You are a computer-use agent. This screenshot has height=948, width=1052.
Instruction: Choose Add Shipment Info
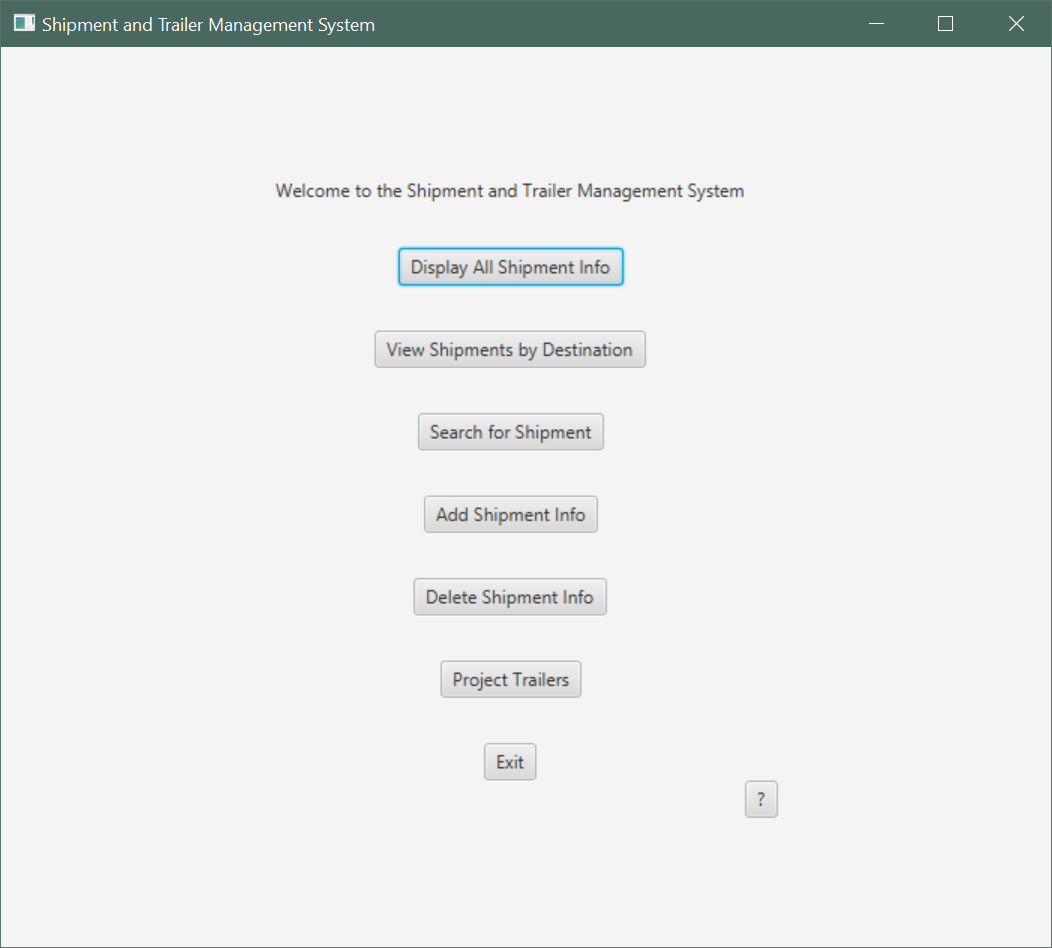coord(510,515)
